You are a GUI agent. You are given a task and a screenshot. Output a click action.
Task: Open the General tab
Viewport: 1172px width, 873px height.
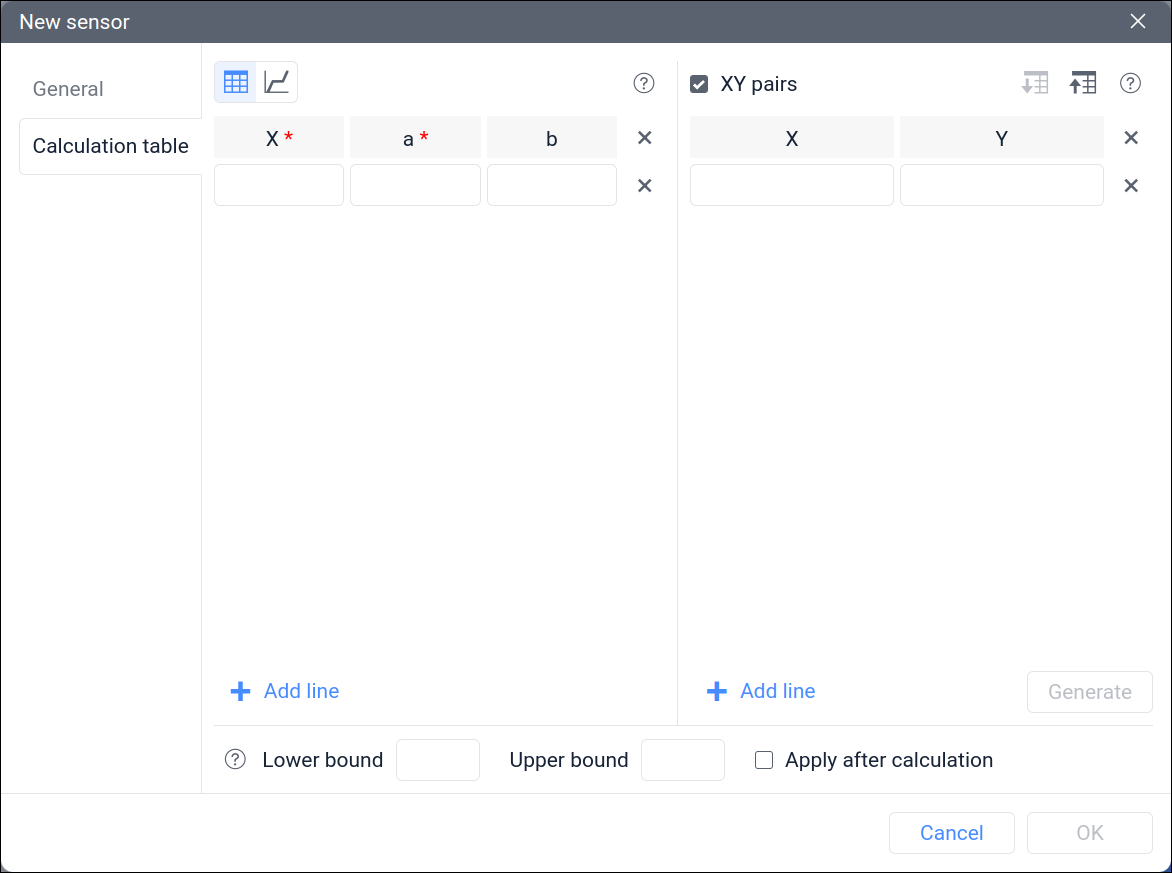tap(68, 89)
